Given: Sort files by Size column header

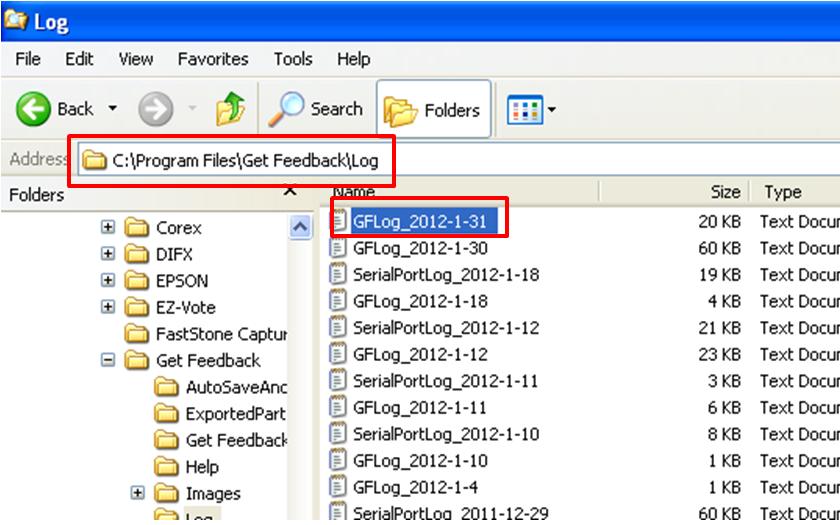Looking at the screenshot, I should 725,192.
